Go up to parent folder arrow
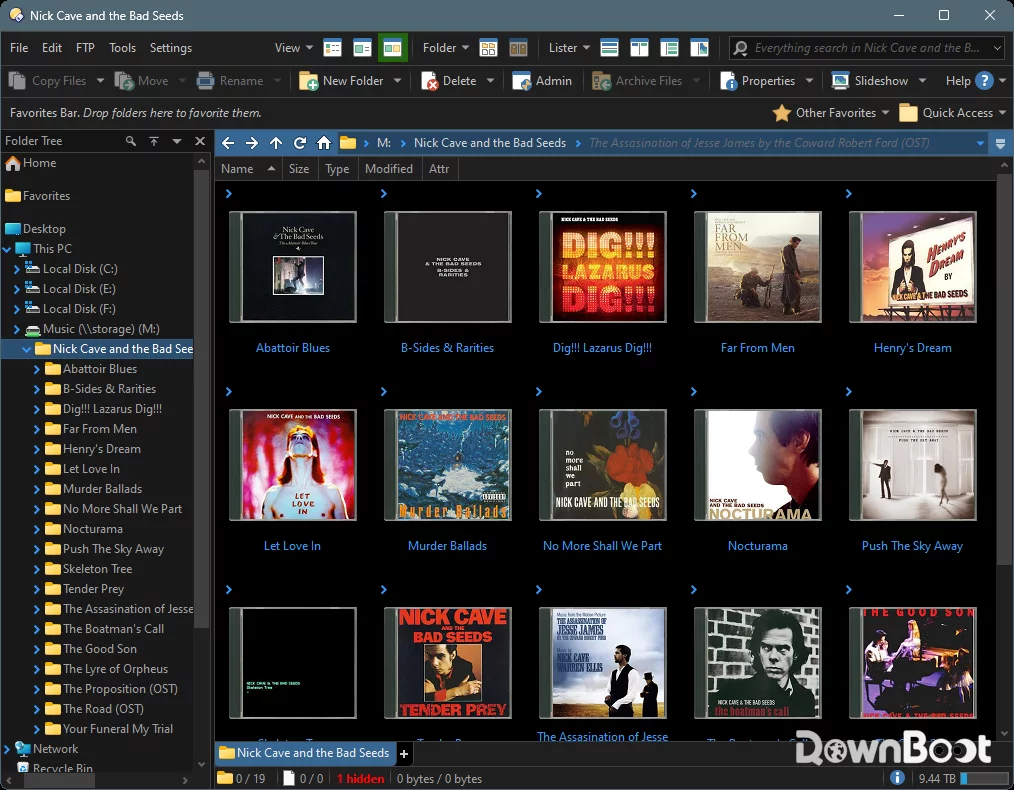Screen dimensions: 1014x790 point(275,143)
